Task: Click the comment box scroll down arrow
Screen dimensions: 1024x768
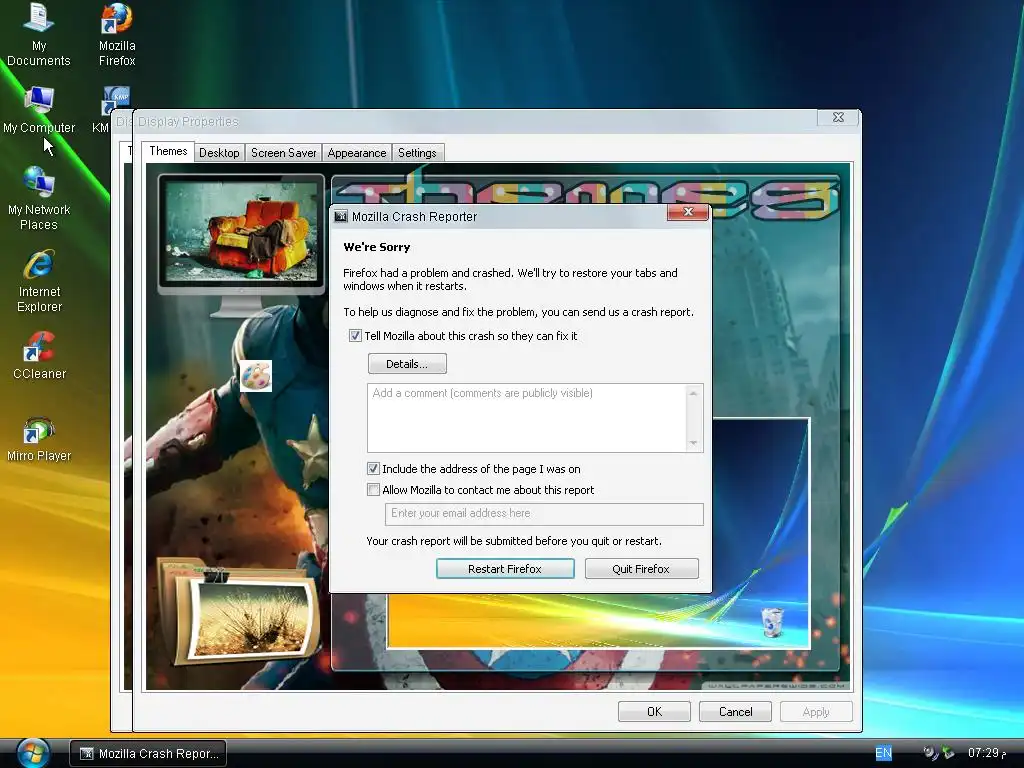Action: 694,443
